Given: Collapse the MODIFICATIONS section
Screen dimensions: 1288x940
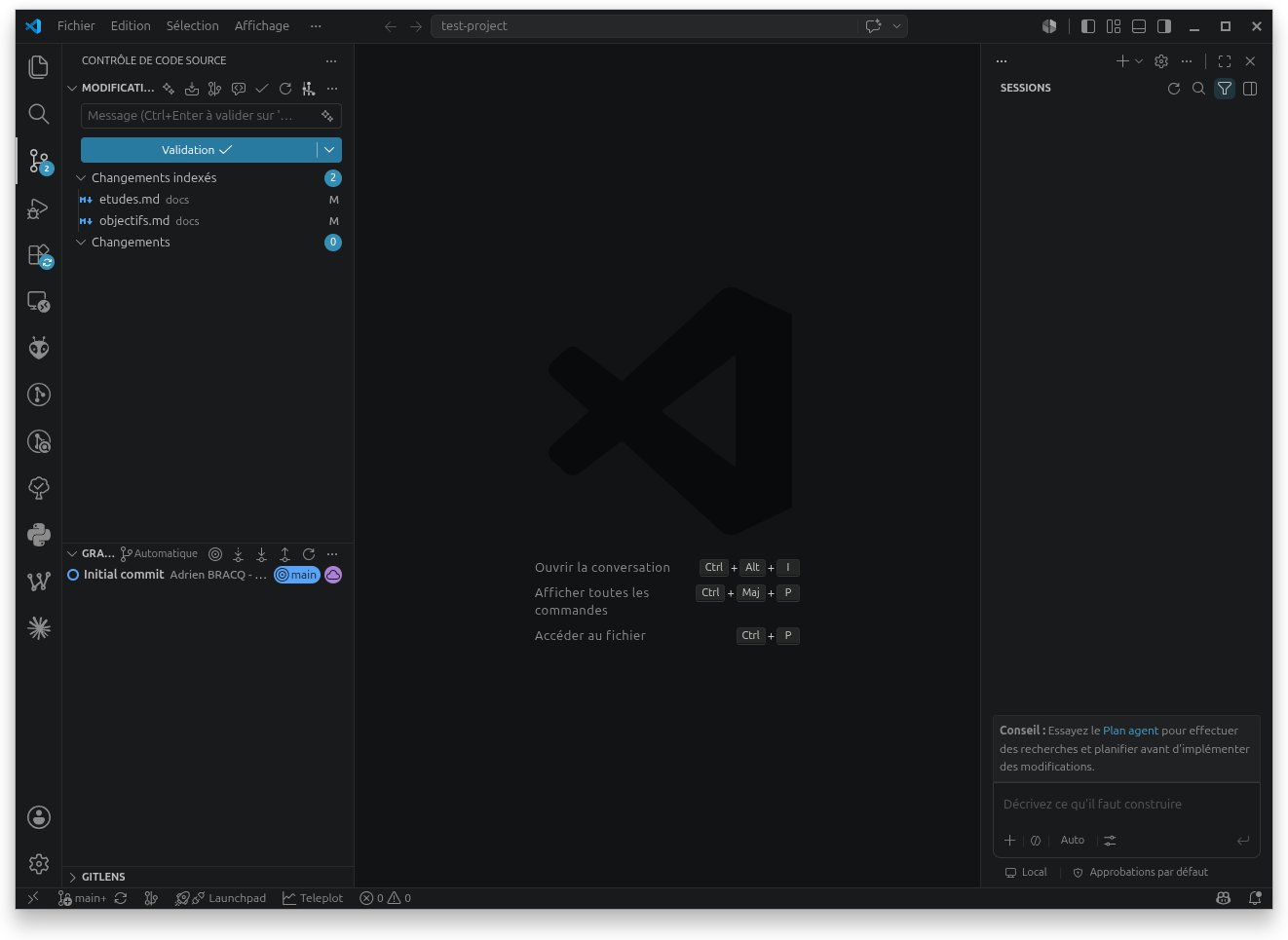Looking at the screenshot, I should [x=72, y=89].
